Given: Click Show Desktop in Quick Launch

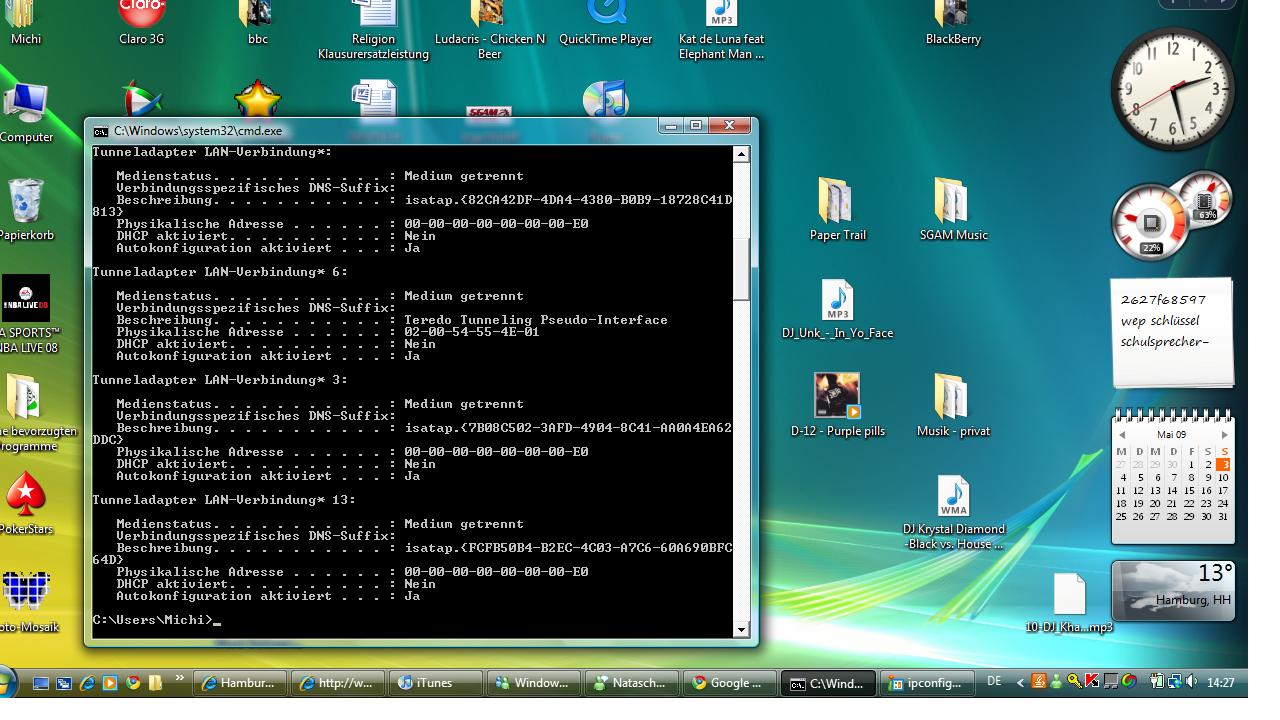Looking at the screenshot, I should point(41,683).
